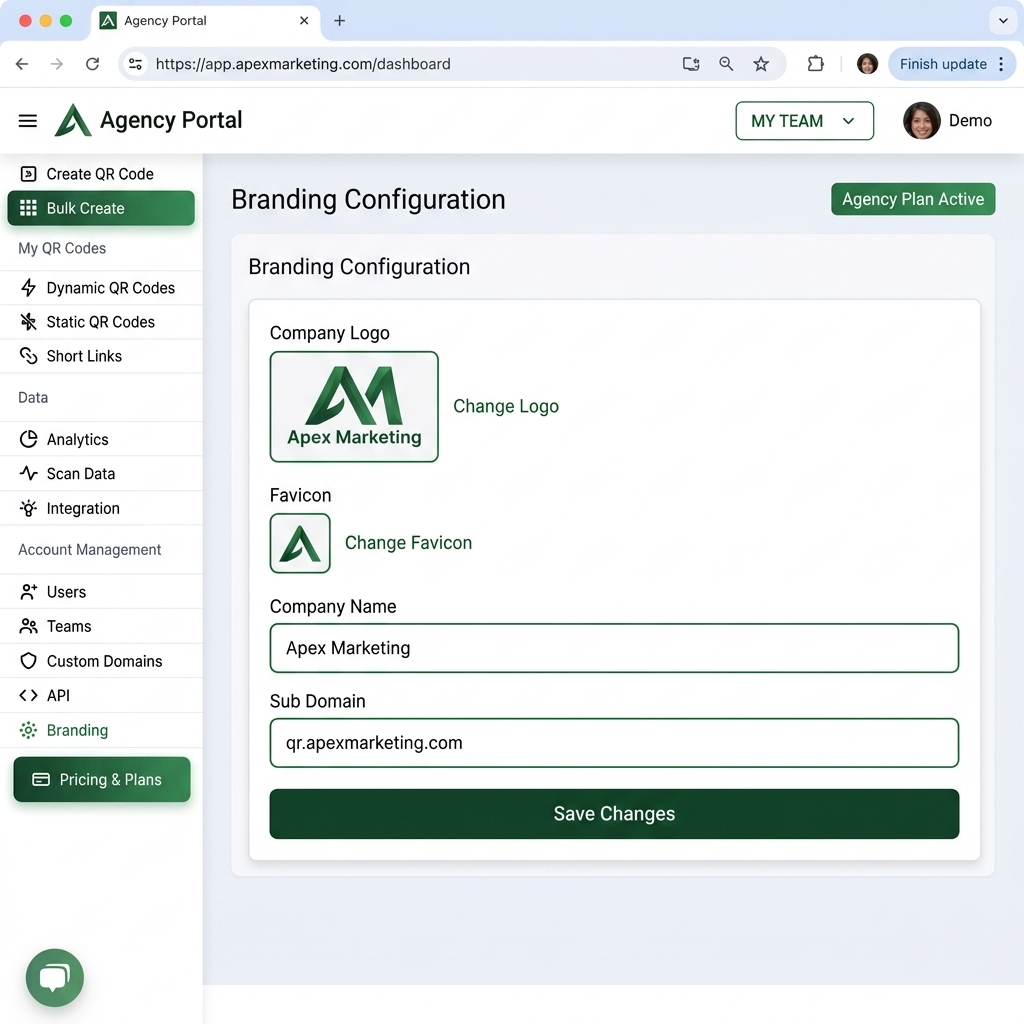The width and height of the screenshot is (1024, 1024).
Task: Click the favicon preview thumbnail
Action: 300,543
